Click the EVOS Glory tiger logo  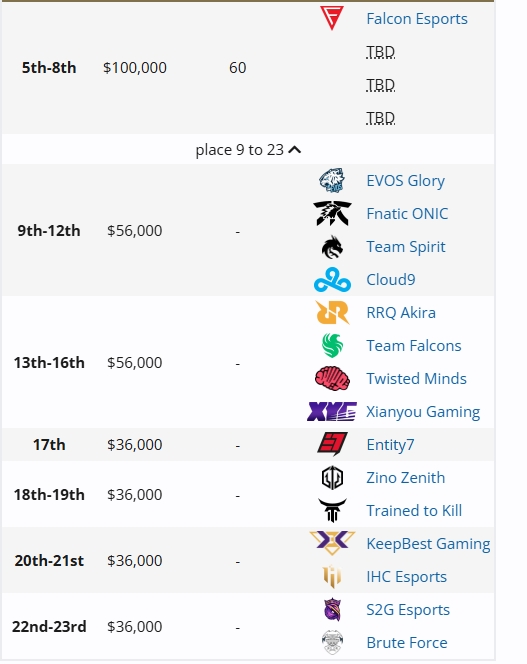pos(332,180)
